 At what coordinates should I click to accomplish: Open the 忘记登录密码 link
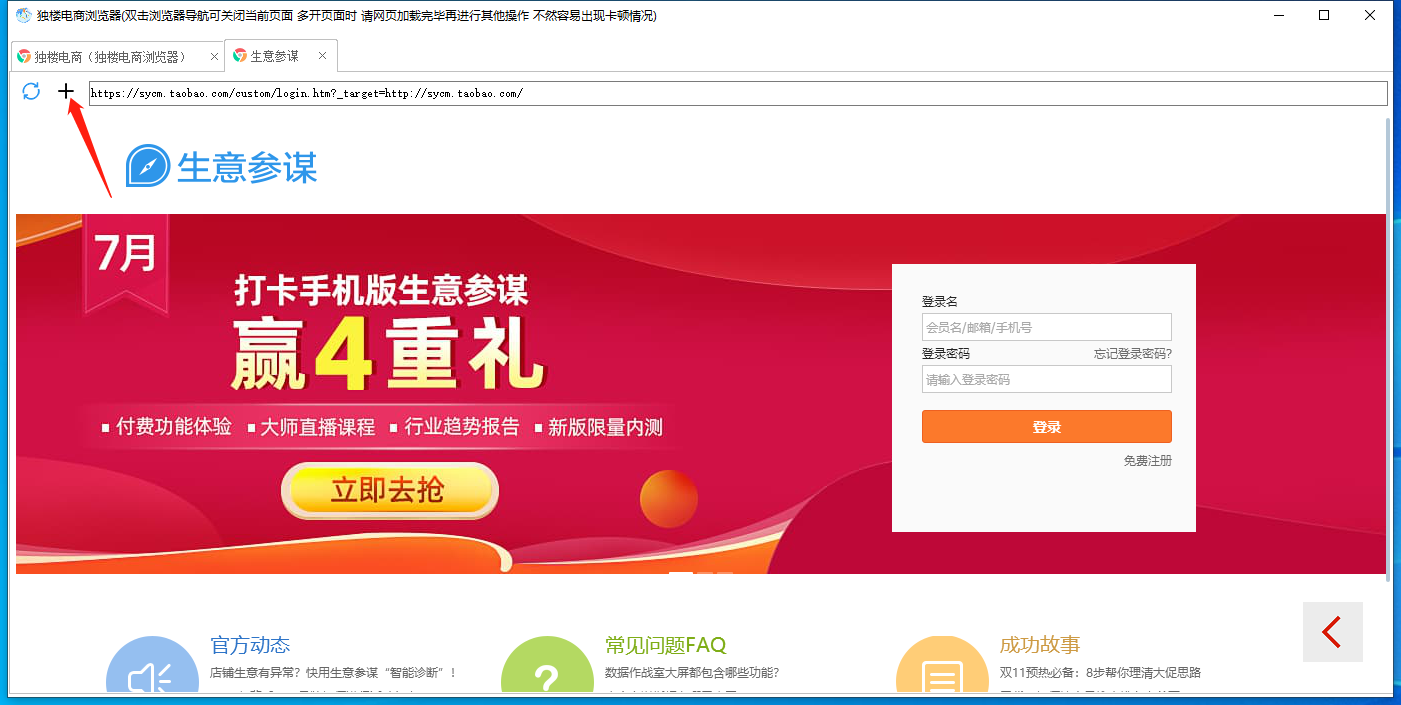(x=1132, y=354)
